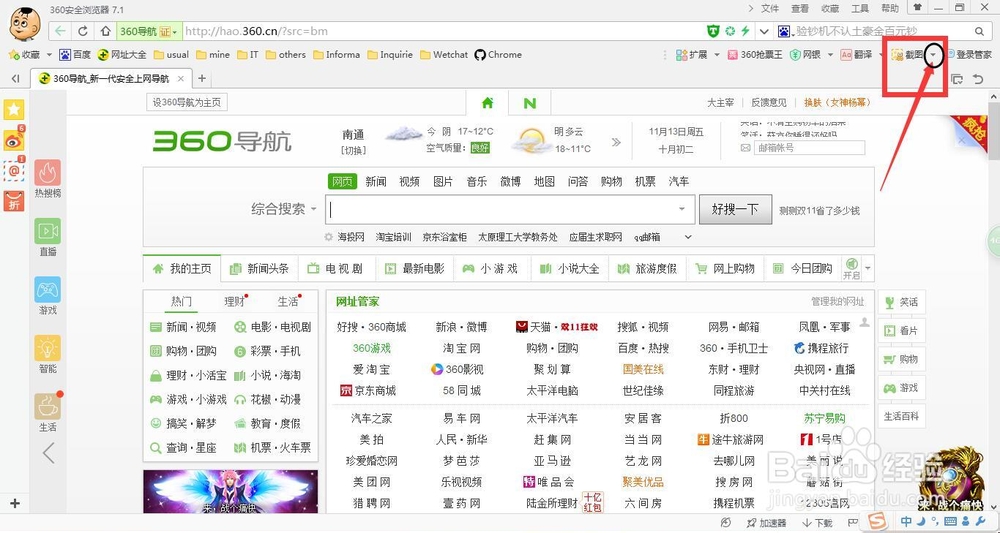Click the restore closed tab undo icon

(x=978, y=79)
